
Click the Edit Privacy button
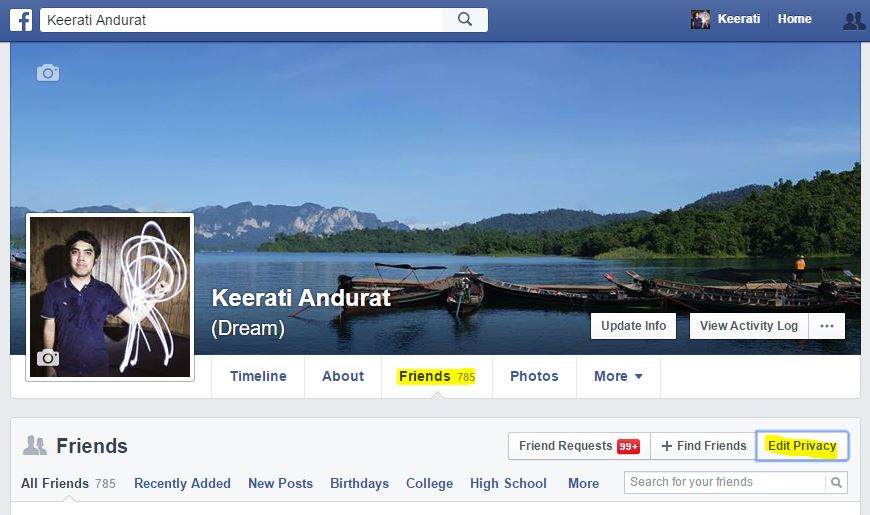pos(802,446)
